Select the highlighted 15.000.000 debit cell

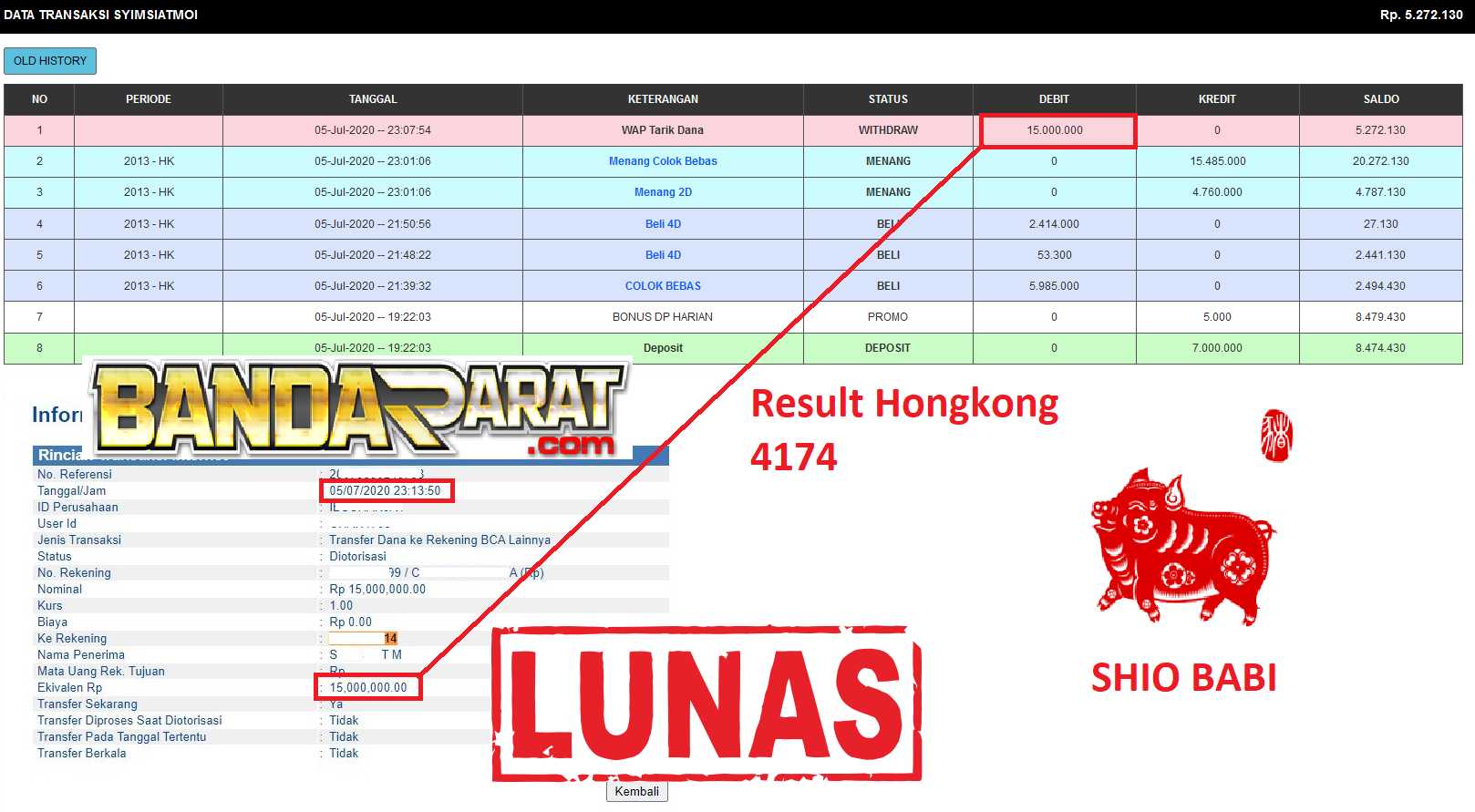(x=1056, y=130)
